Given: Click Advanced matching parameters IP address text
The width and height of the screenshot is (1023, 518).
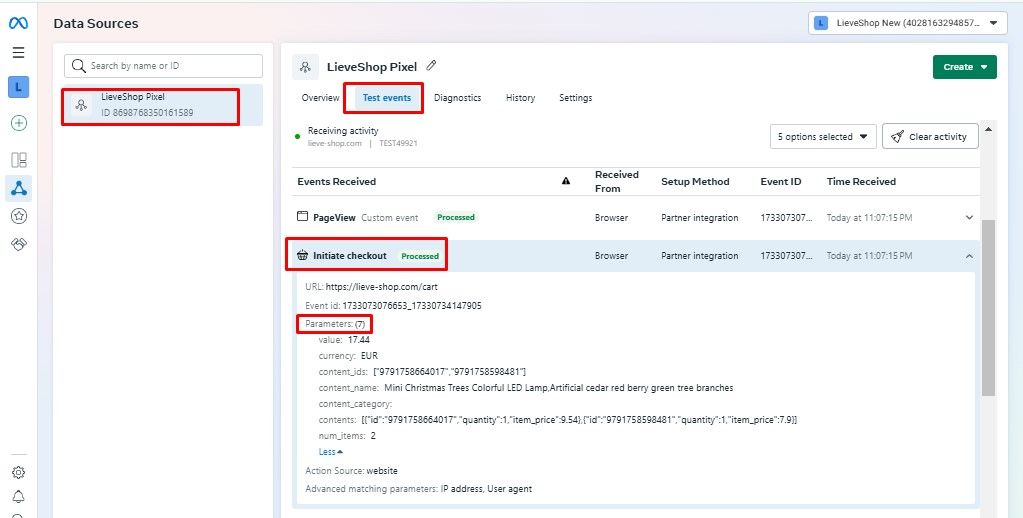Looking at the screenshot, I should (x=418, y=489).
